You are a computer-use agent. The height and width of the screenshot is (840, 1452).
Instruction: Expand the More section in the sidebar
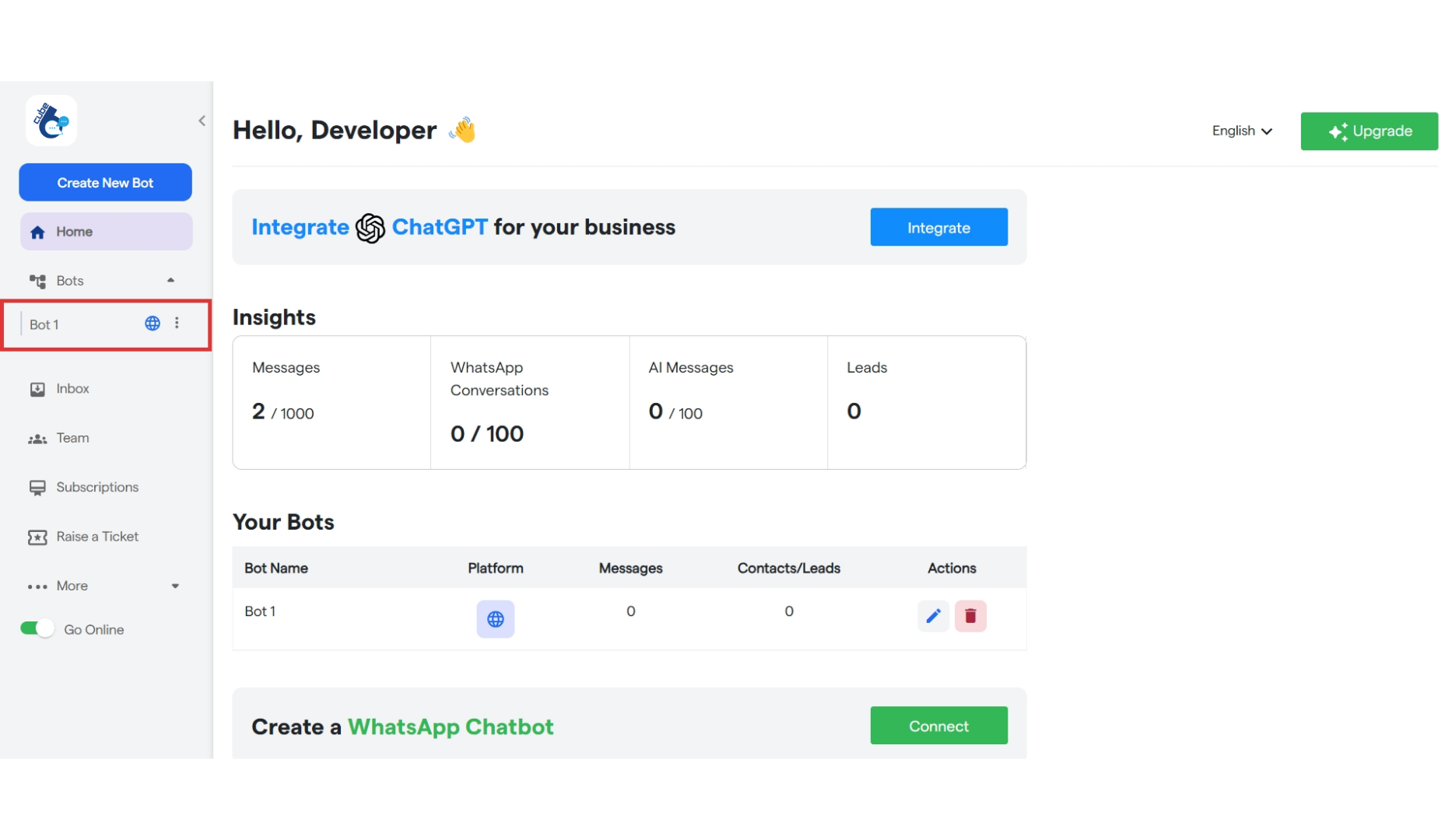point(174,586)
